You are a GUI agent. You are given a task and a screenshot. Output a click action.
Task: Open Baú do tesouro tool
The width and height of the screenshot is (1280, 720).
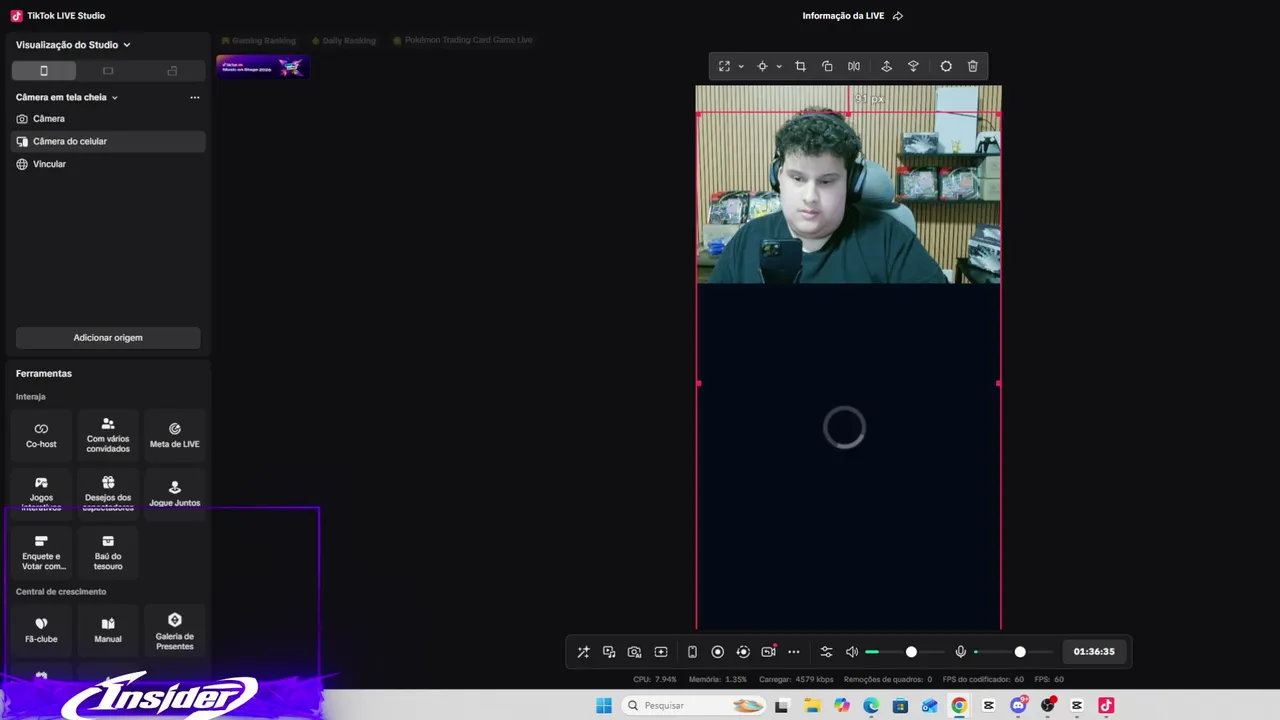point(108,553)
